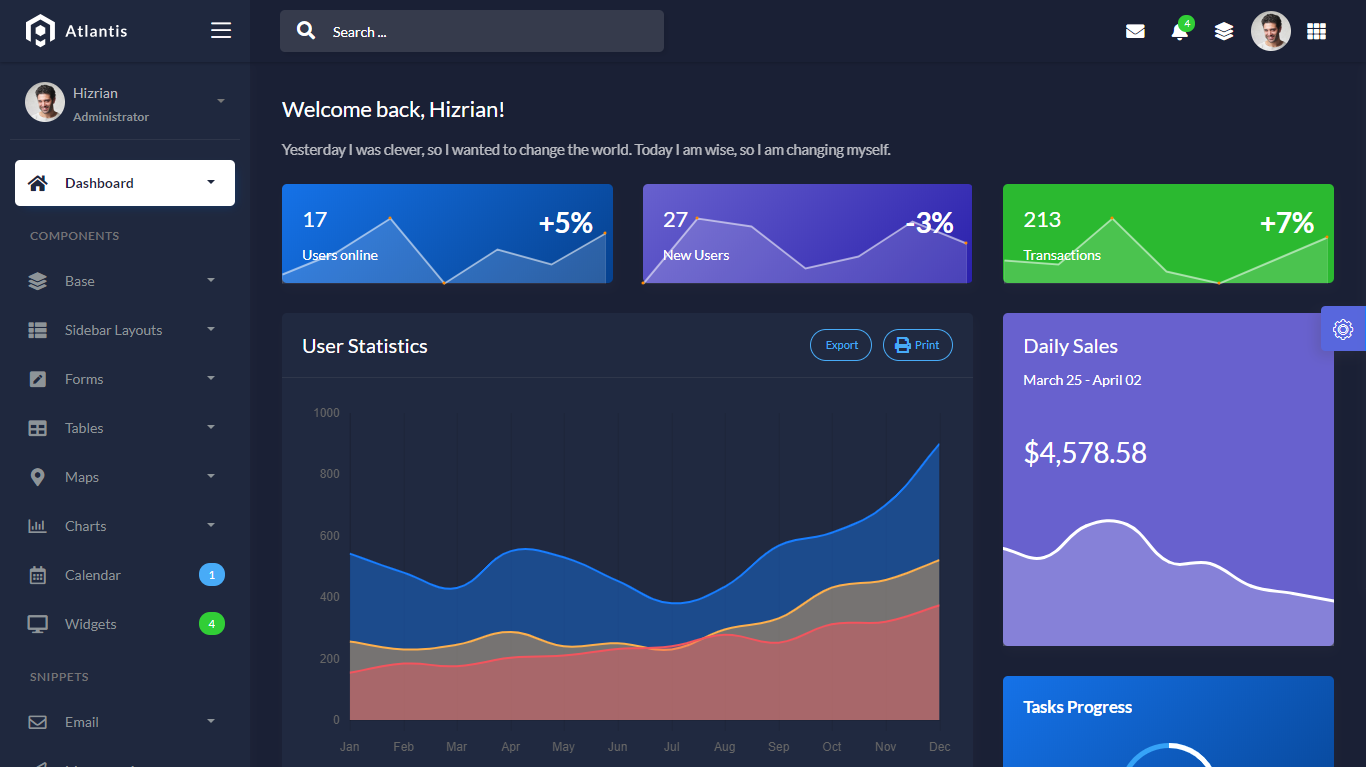Open the Calendar menu item
Image resolution: width=1366 pixels, height=767 pixels.
click(125, 575)
